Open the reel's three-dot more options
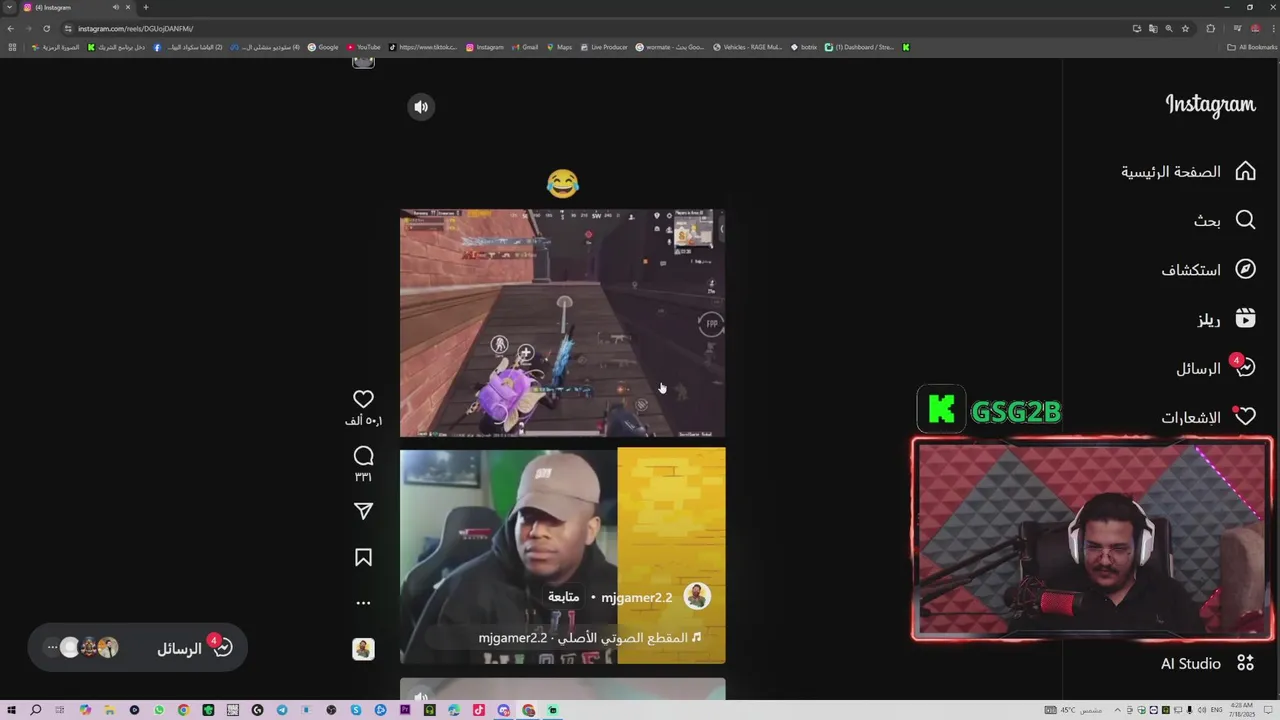This screenshot has height=720, width=1280. [x=363, y=603]
